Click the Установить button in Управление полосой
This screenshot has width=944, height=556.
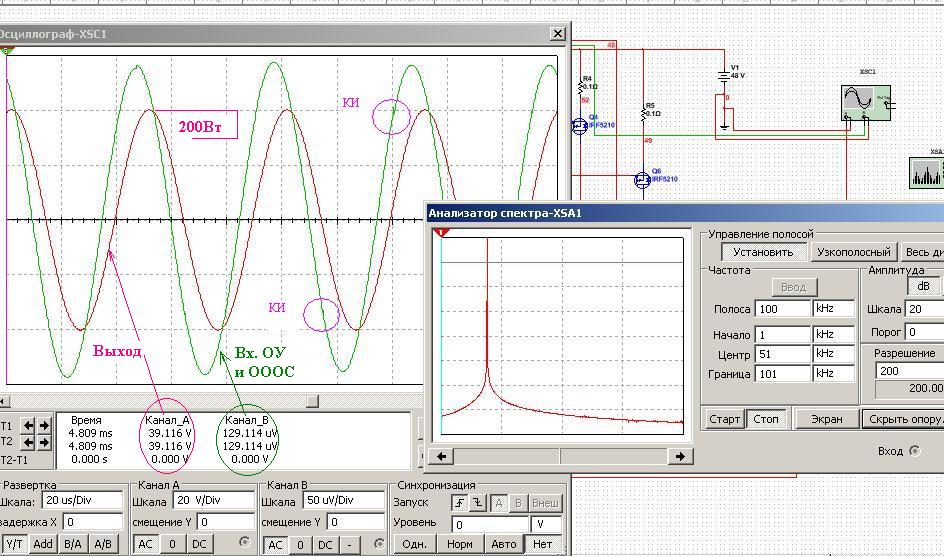tap(763, 252)
